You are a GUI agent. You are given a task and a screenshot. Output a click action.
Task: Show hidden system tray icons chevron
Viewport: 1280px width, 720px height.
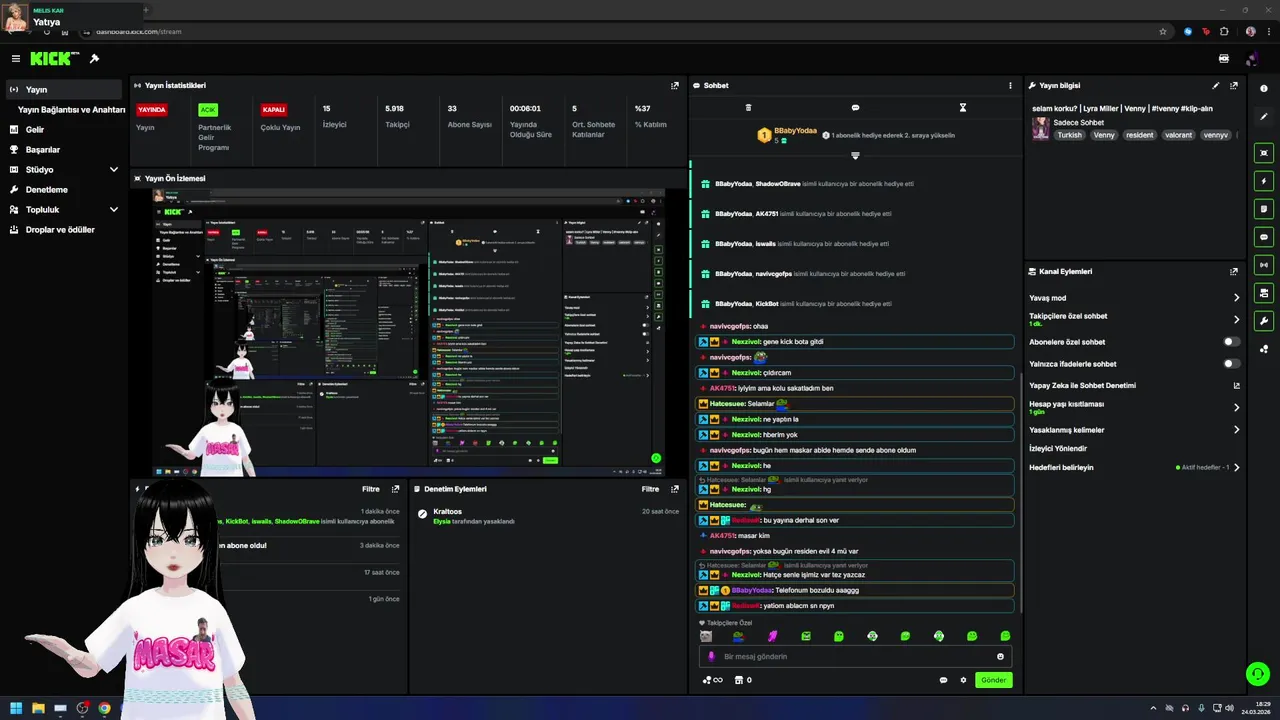(x=1155, y=708)
